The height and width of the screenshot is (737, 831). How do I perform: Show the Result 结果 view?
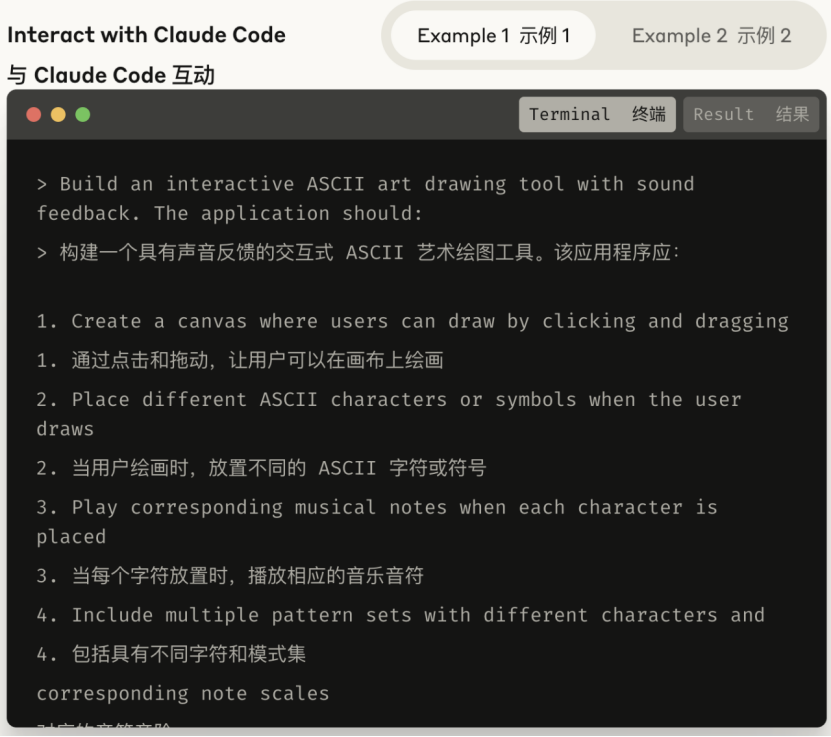751,115
